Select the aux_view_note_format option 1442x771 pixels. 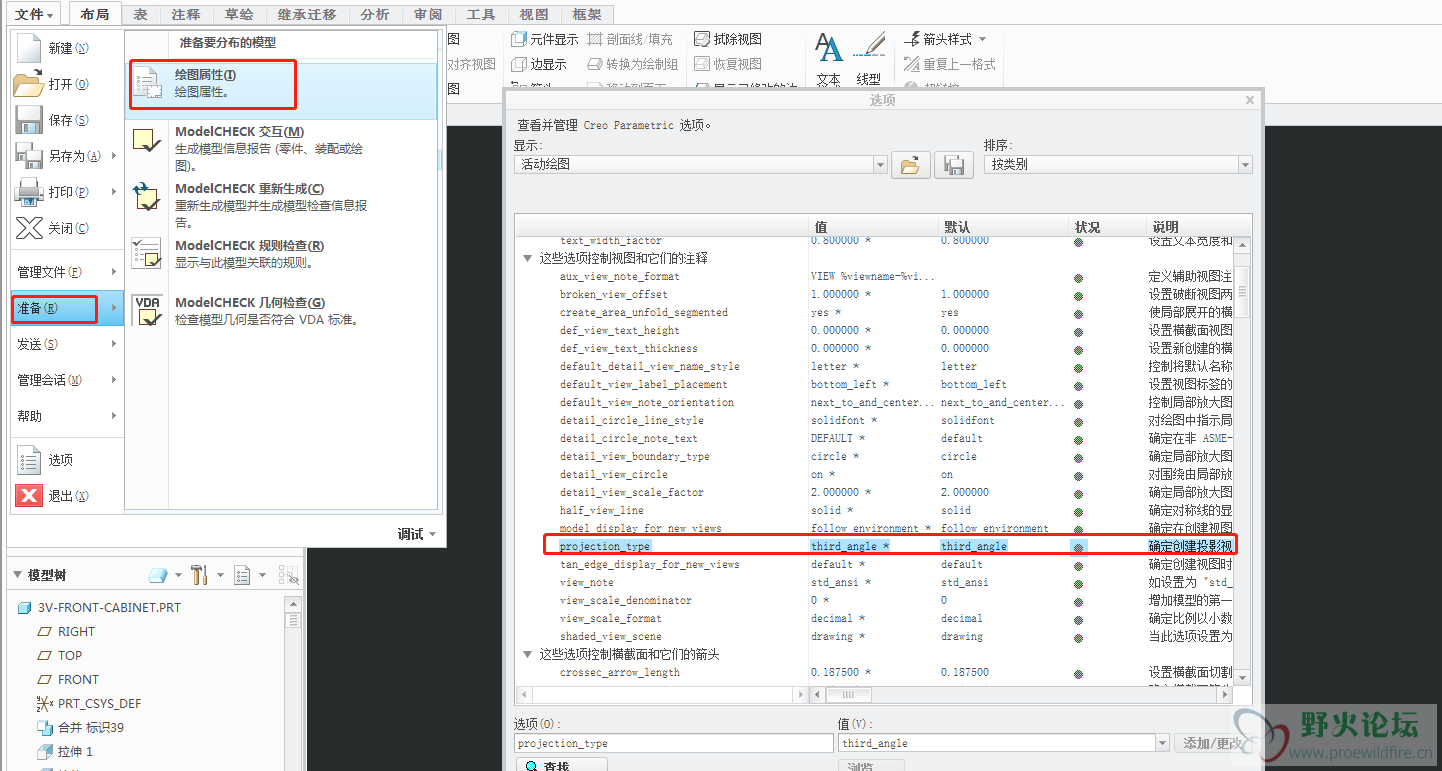(x=619, y=276)
